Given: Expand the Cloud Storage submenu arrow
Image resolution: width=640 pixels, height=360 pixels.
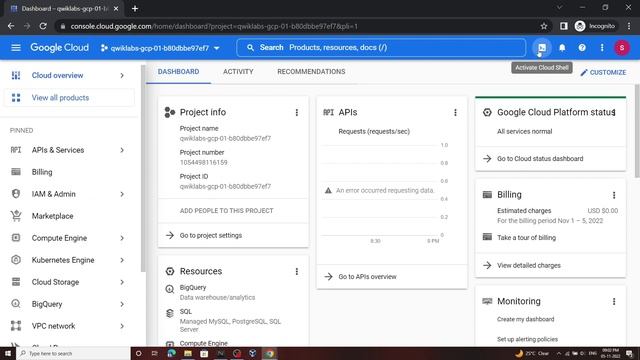Looking at the screenshot, I should (x=122, y=282).
